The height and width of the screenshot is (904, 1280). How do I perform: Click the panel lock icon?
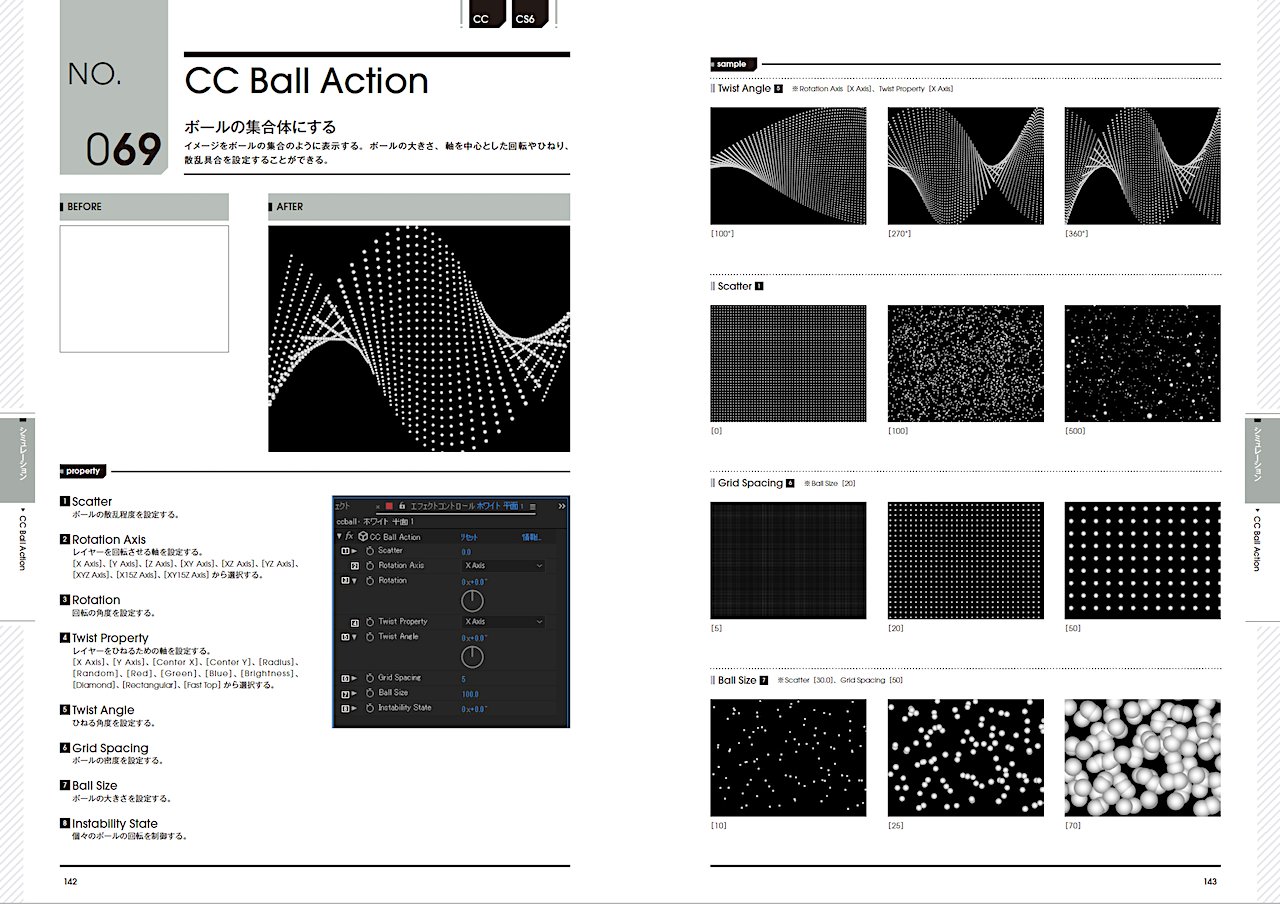point(402,506)
